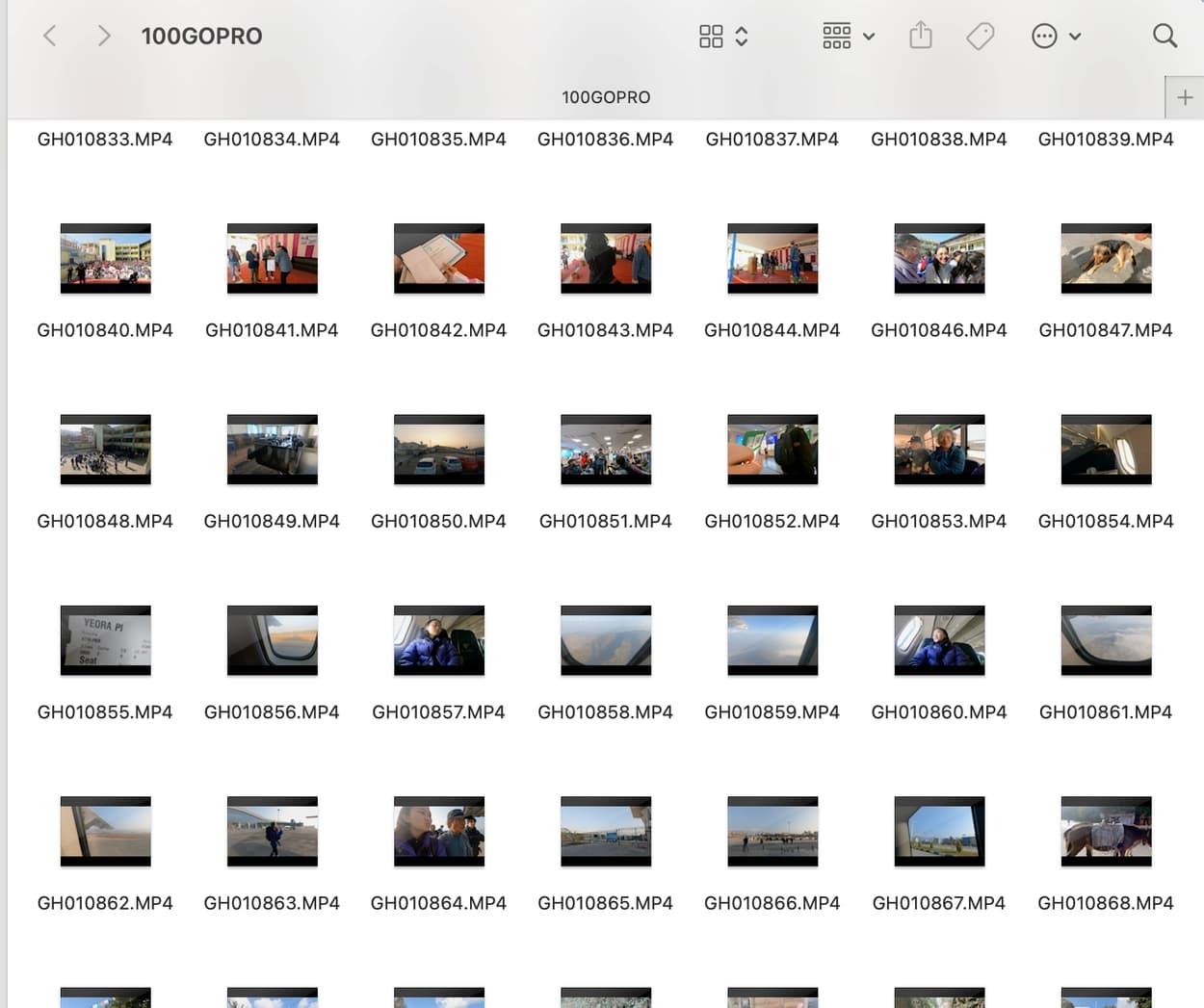Go forward with the right chevron
Image resolution: width=1204 pixels, height=1008 pixels.
[104, 37]
